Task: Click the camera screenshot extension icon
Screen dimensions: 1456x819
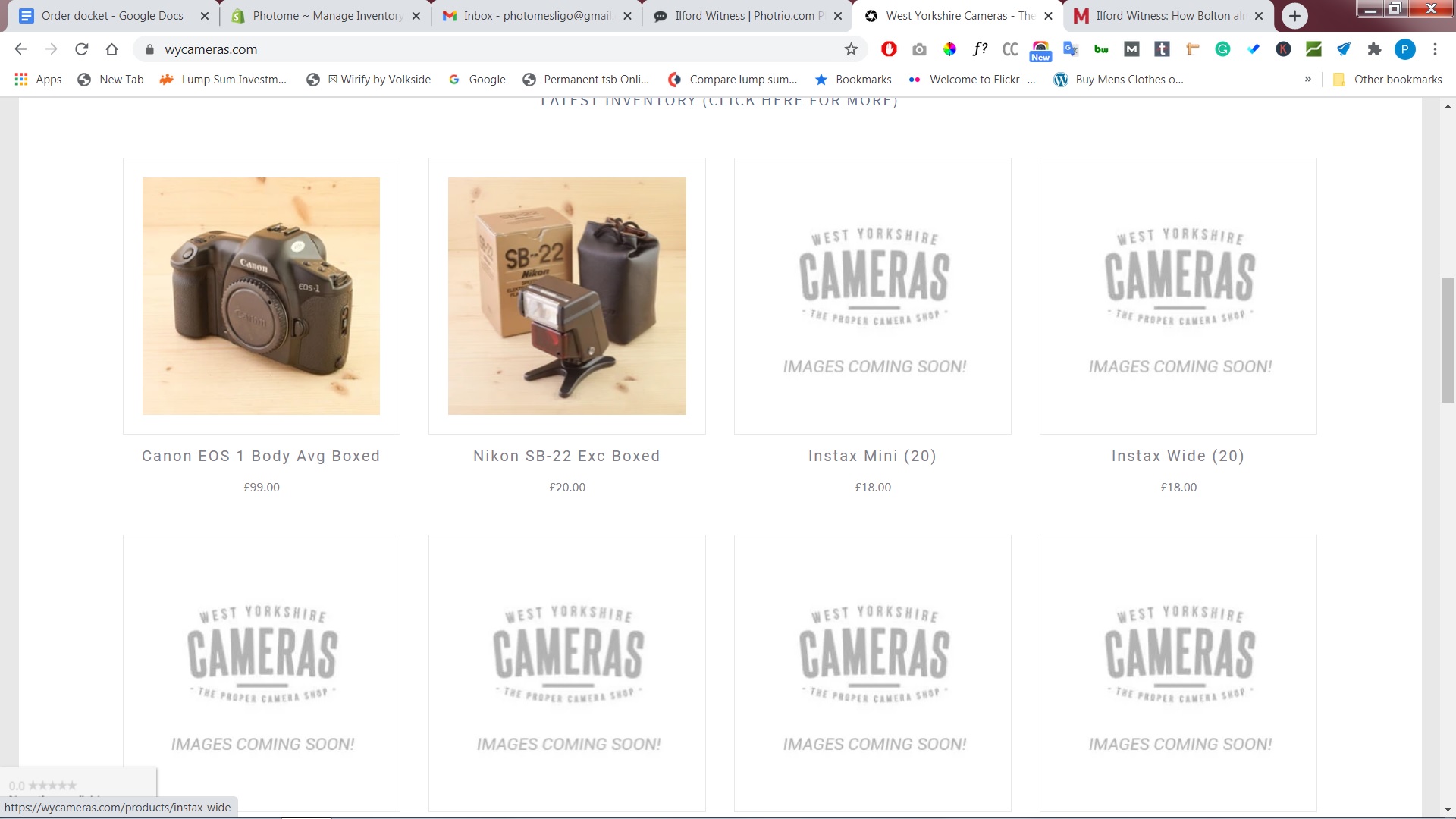Action: [x=919, y=49]
